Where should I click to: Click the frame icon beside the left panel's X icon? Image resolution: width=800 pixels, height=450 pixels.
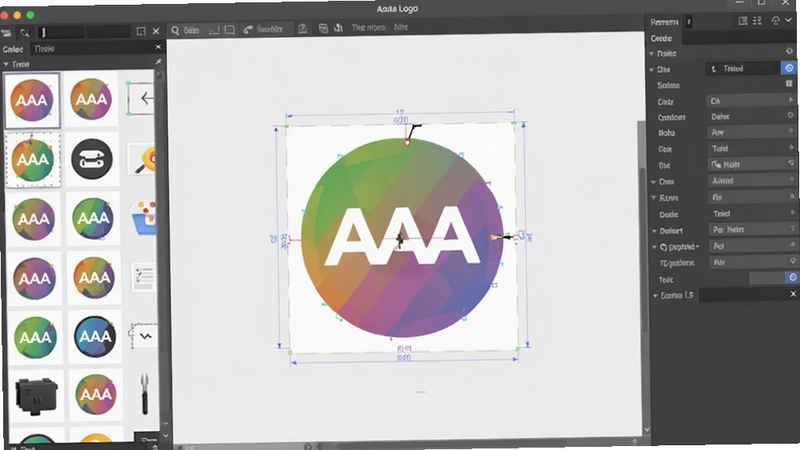click(x=141, y=32)
